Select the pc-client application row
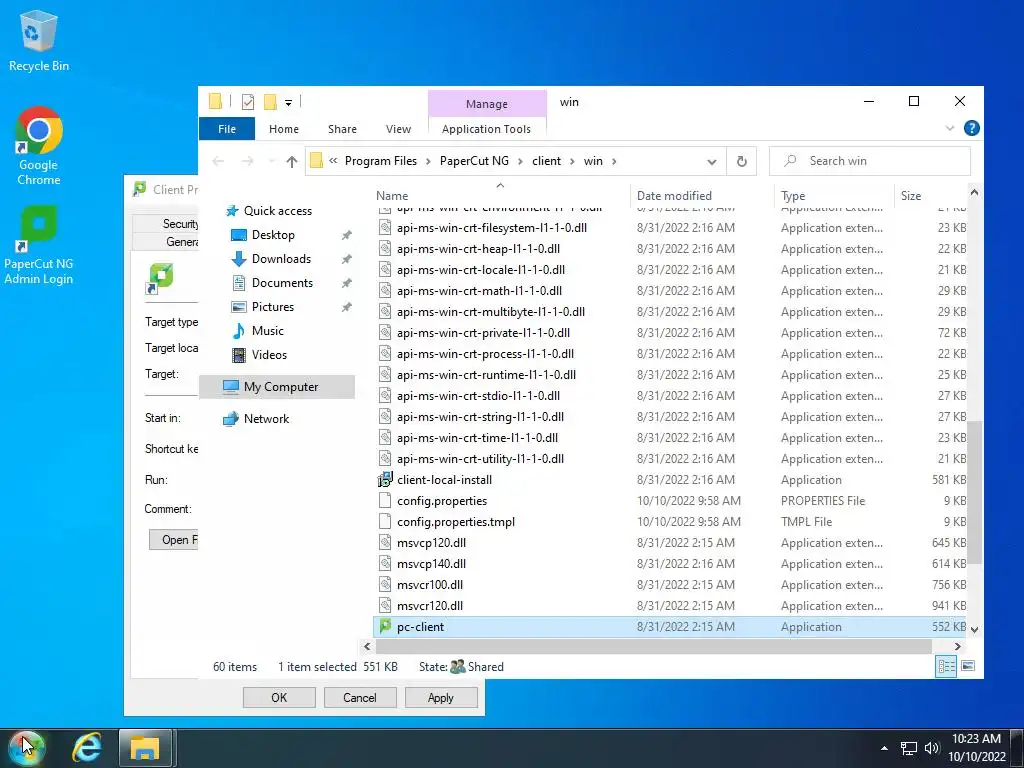 click(x=669, y=627)
